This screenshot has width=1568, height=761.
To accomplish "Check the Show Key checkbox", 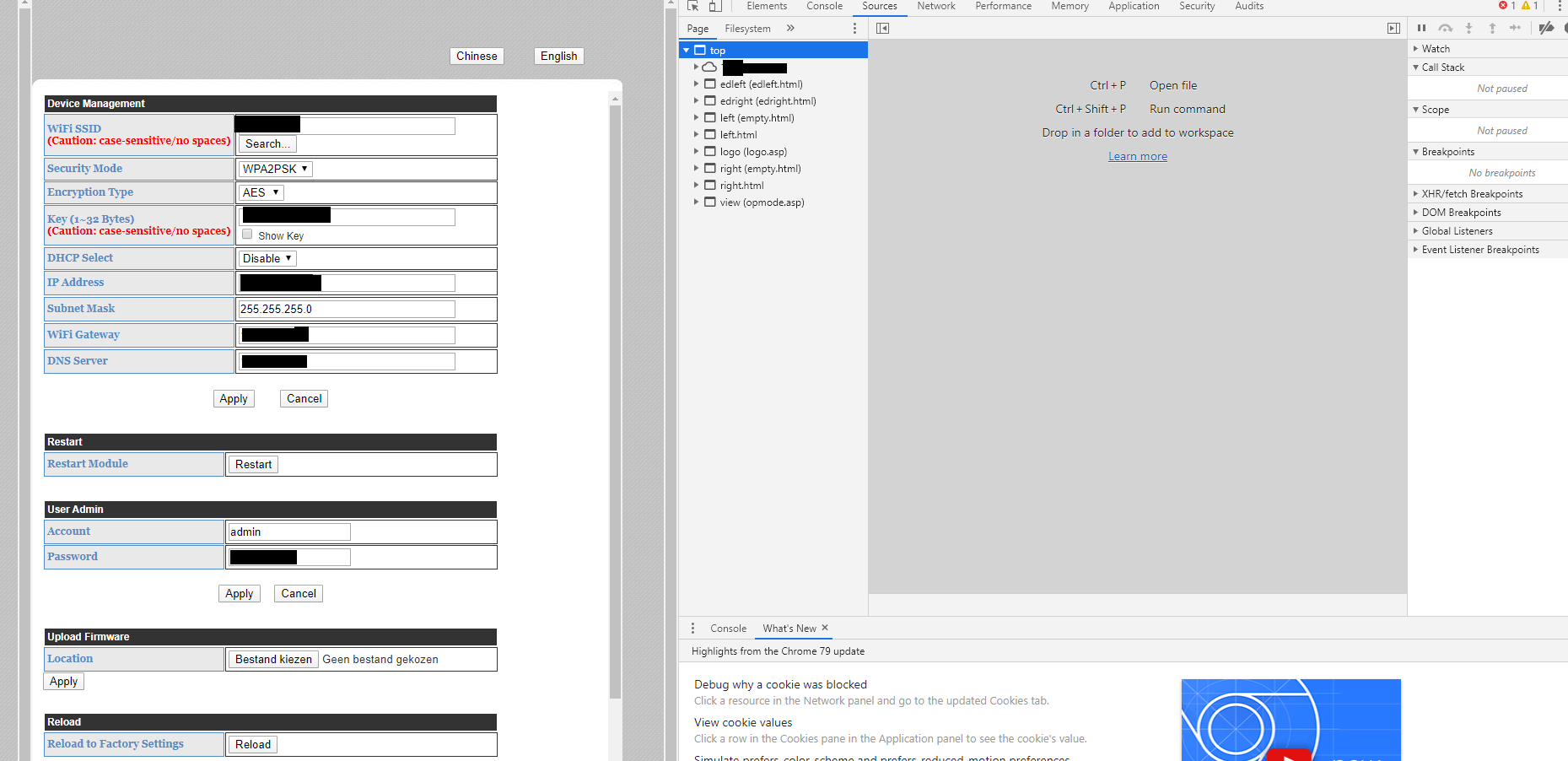I will (x=247, y=234).
